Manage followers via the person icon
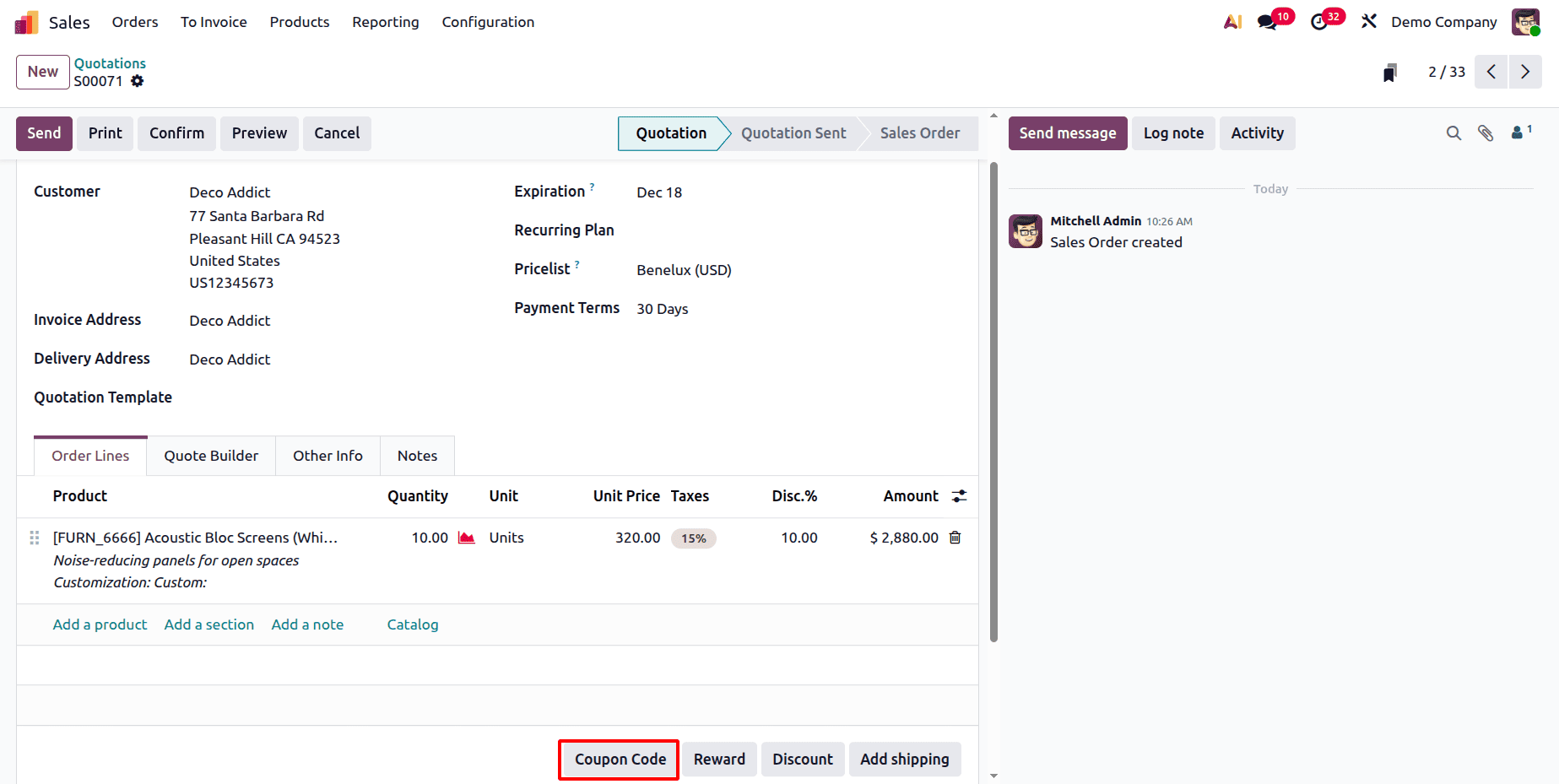This screenshot has width=1559, height=784. [x=1517, y=132]
